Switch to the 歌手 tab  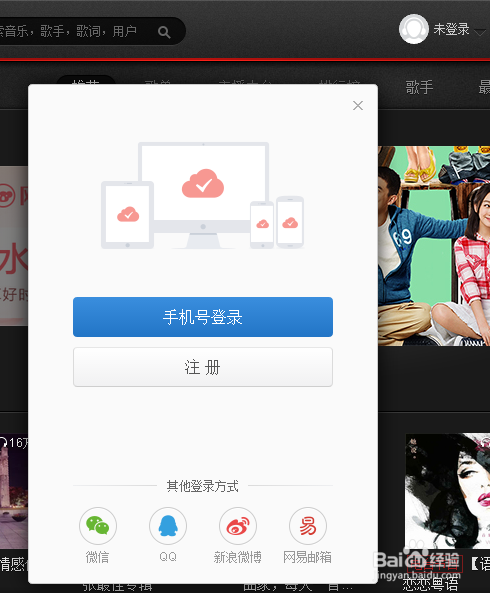[419, 87]
